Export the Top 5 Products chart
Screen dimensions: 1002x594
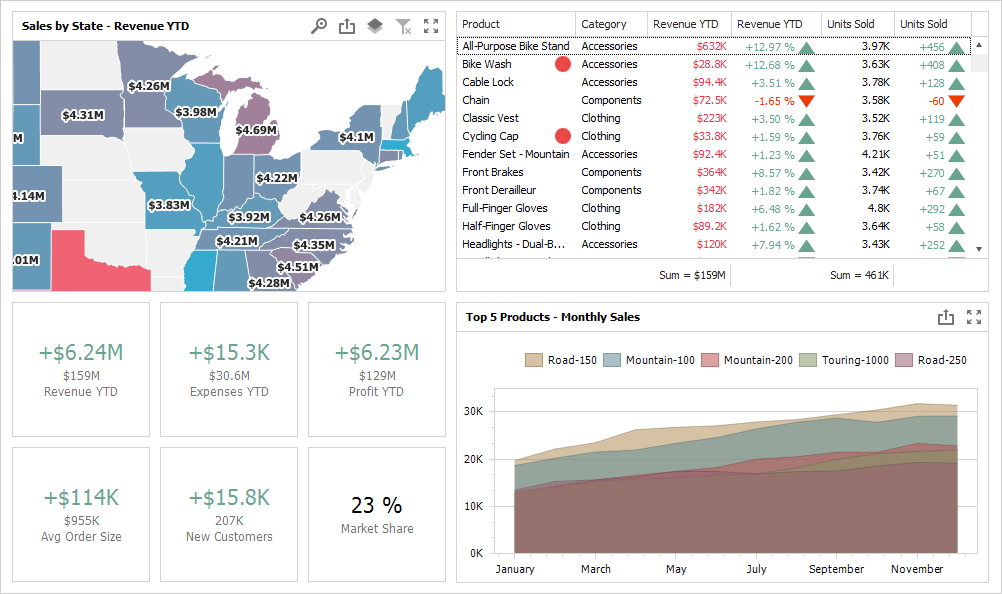[947, 317]
